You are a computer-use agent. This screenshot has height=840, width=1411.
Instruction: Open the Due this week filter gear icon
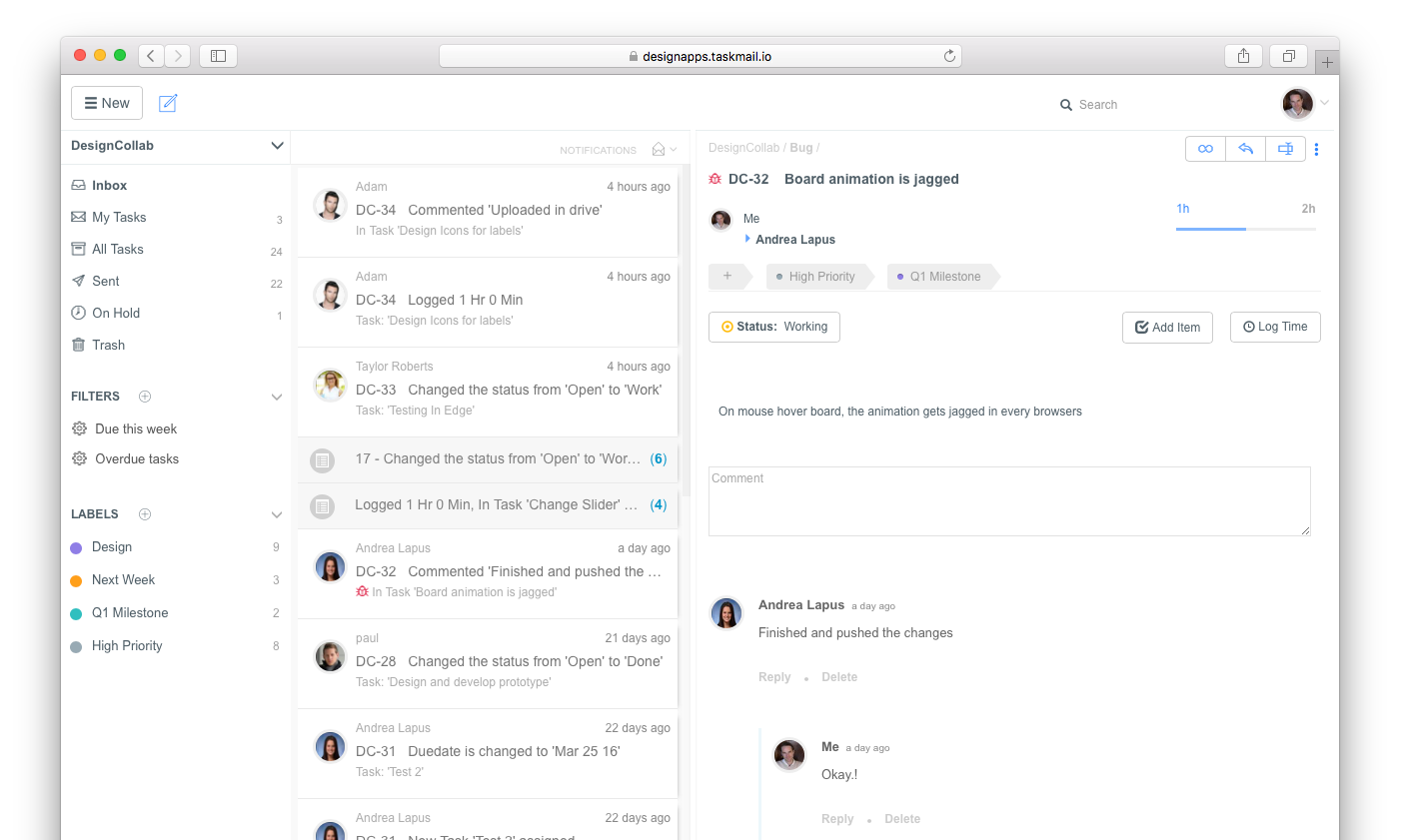coord(80,428)
